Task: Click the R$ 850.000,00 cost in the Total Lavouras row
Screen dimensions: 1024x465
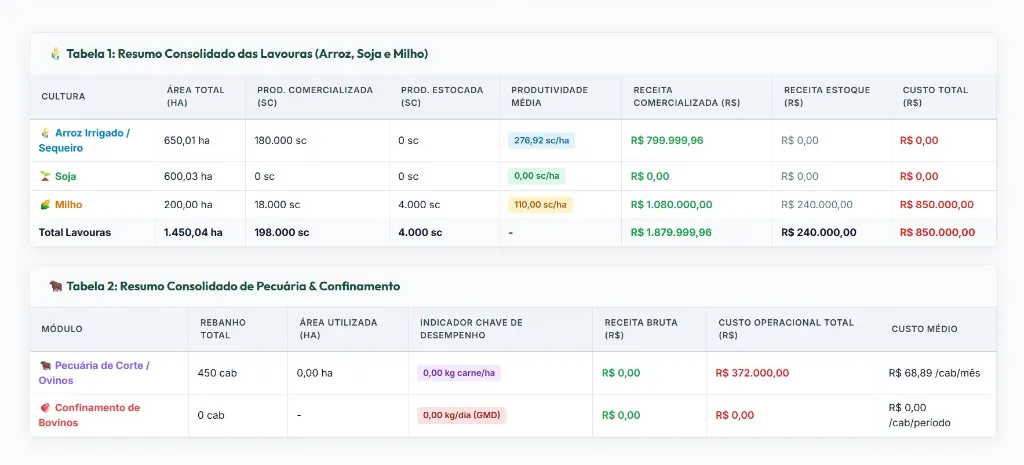Action: [937, 232]
